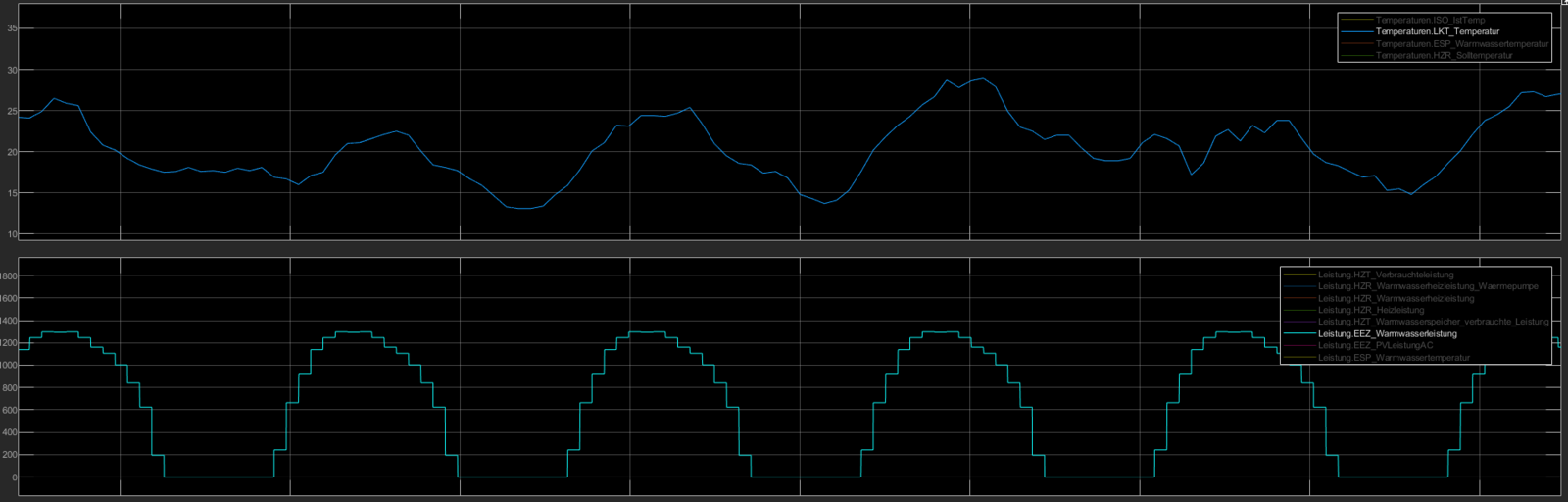Click Leistung.HZR_Warmwasserheizleistung entry without Waermepumpe suffix
The height and width of the screenshot is (502, 1568).
click(x=1396, y=298)
